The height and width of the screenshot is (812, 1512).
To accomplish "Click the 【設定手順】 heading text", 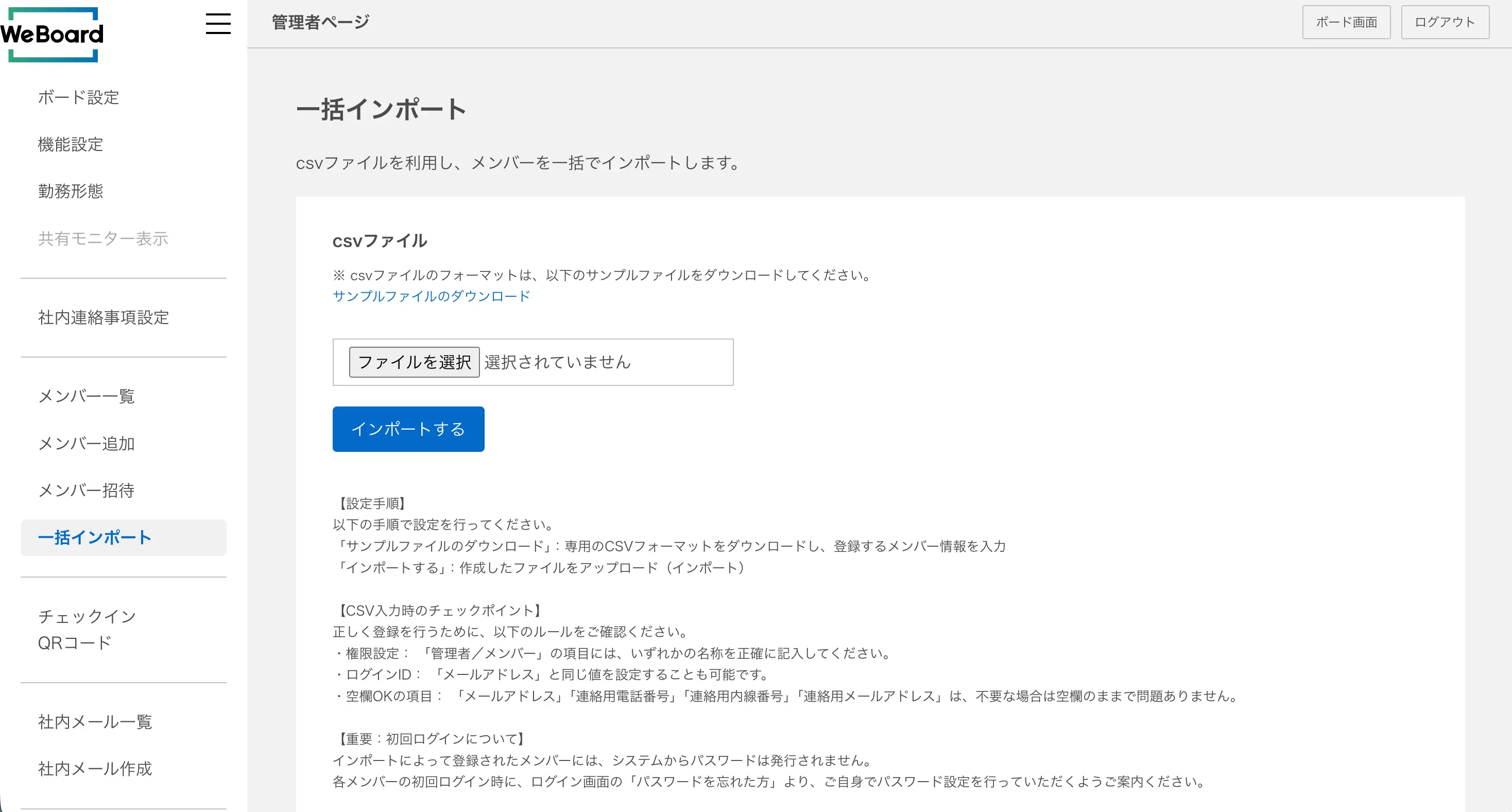I will pos(372,503).
